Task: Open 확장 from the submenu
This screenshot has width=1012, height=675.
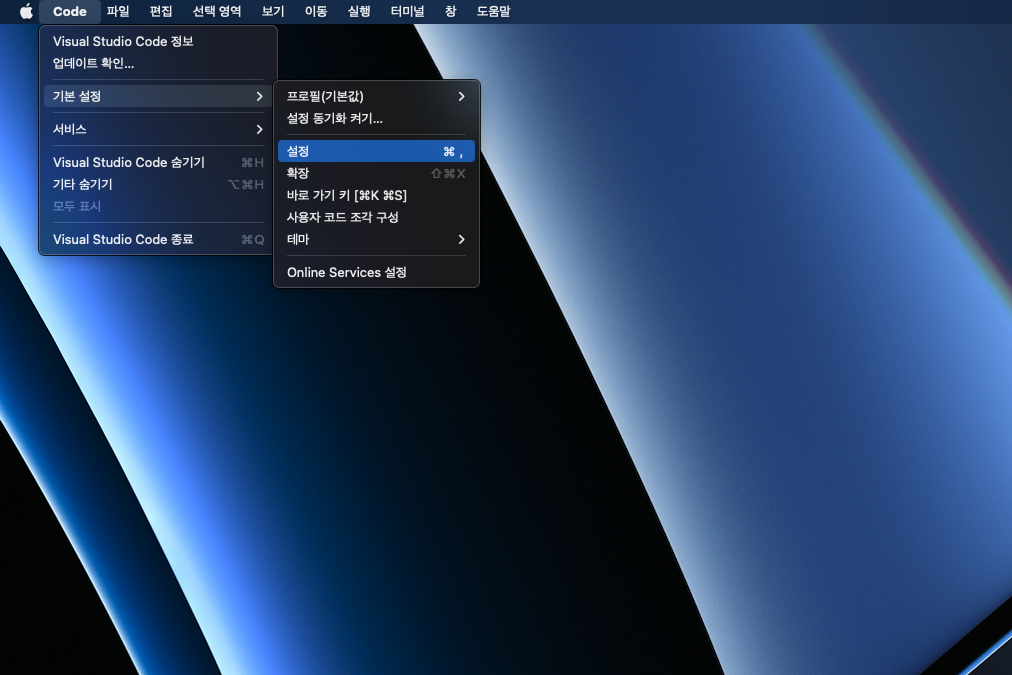Action: coord(376,173)
